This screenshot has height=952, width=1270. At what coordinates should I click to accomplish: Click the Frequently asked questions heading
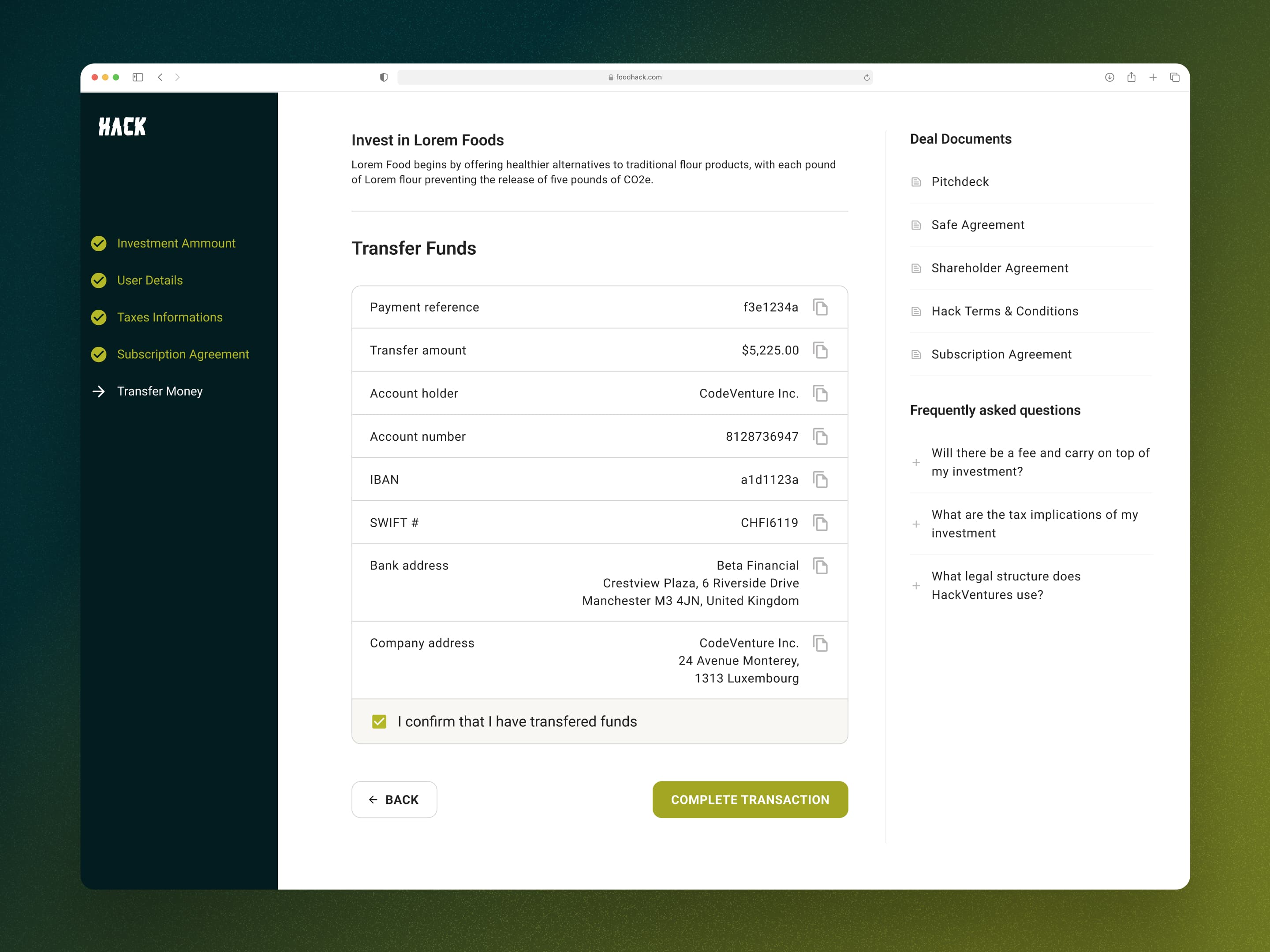pyautogui.click(x=995, y=410)
